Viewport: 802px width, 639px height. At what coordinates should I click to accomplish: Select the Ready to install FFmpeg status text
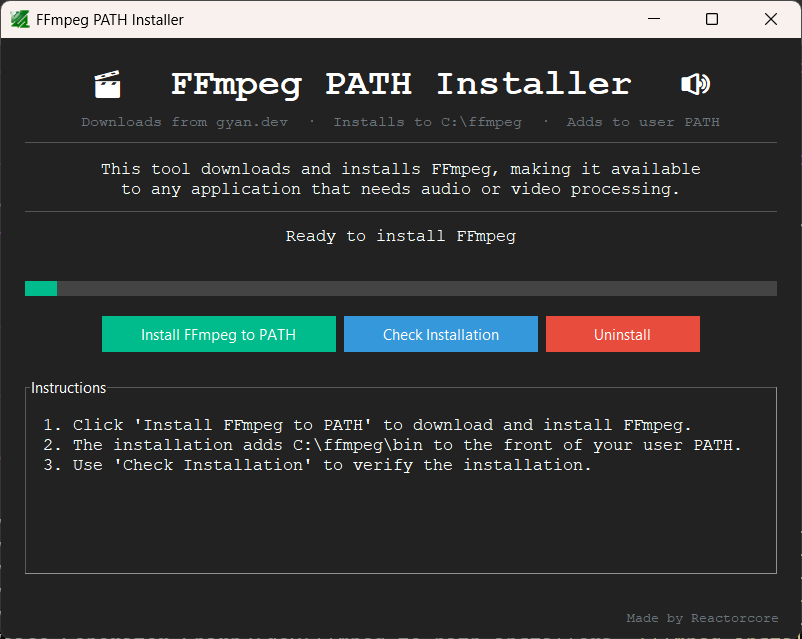click(401, 236)
